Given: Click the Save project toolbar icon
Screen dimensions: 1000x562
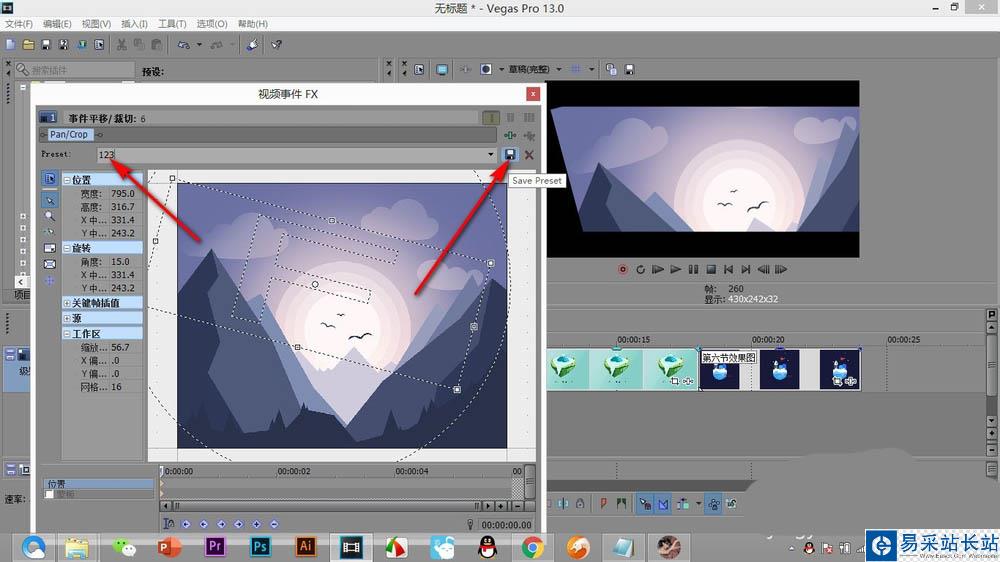Looking at the screenshot, I should (46, 45).
